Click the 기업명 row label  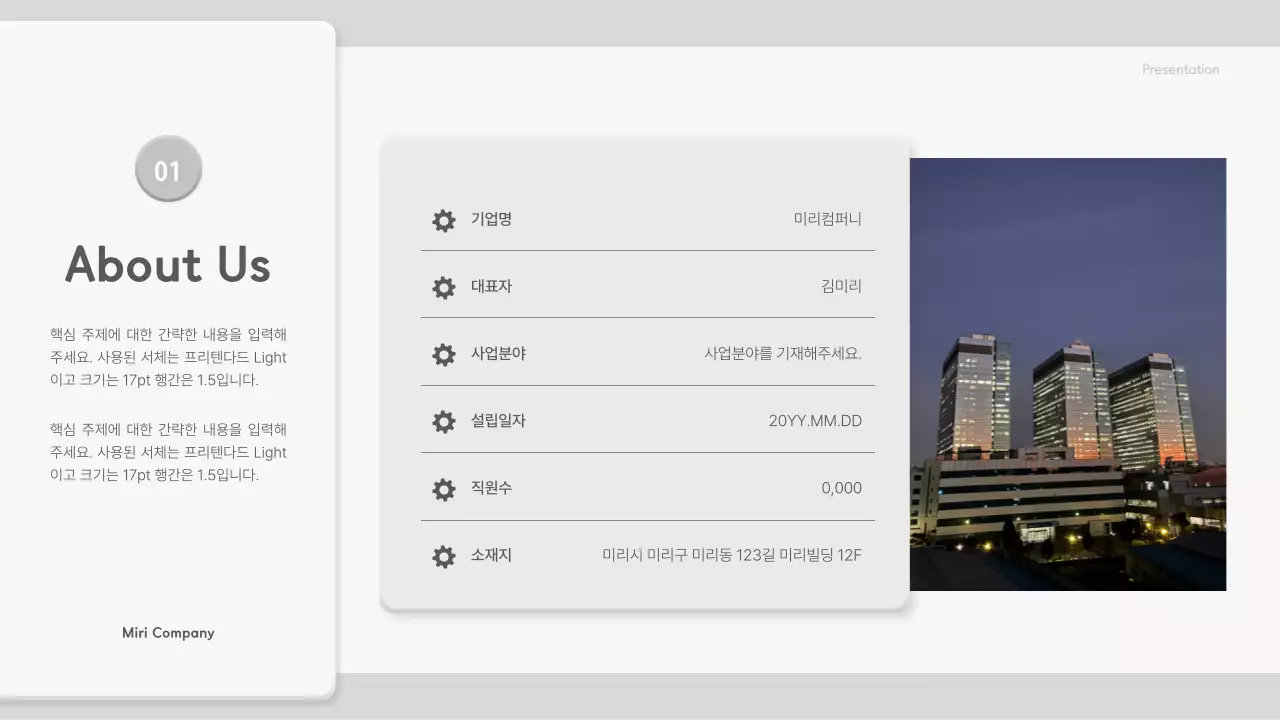pyautogui.click(x=490, y=220)
